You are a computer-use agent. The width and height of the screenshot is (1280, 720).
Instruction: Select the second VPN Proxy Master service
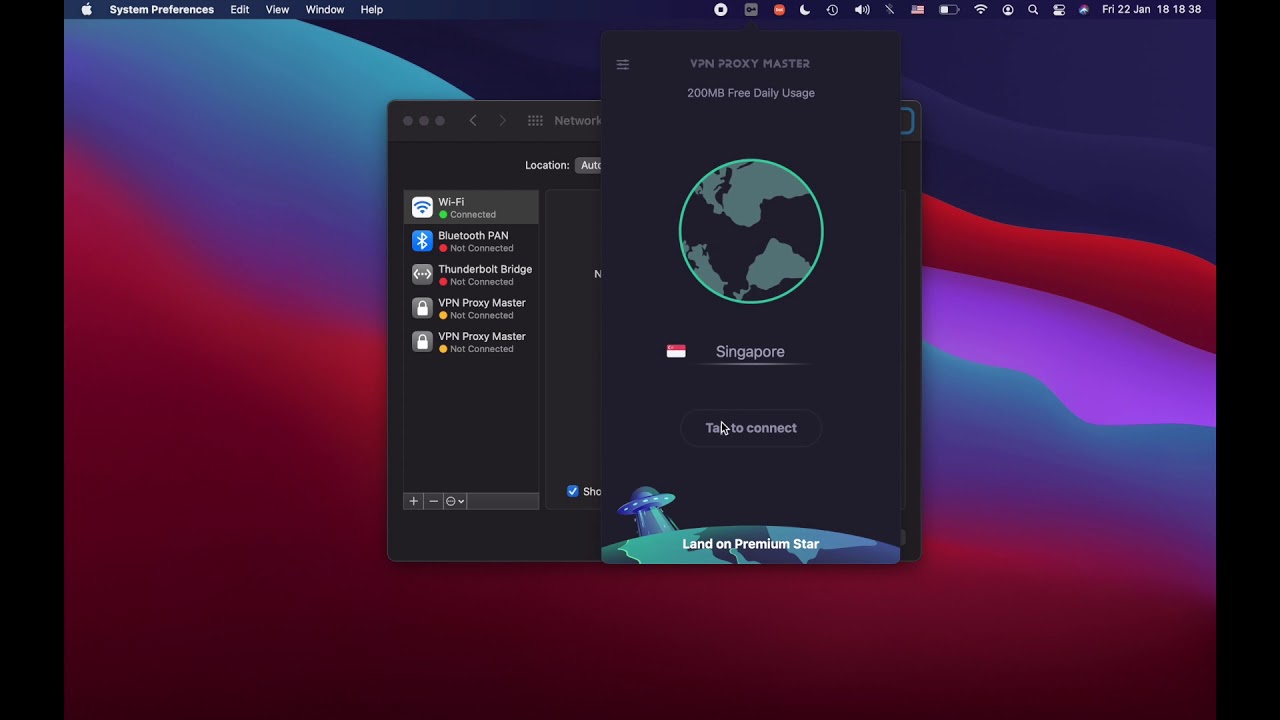[471, 342]
